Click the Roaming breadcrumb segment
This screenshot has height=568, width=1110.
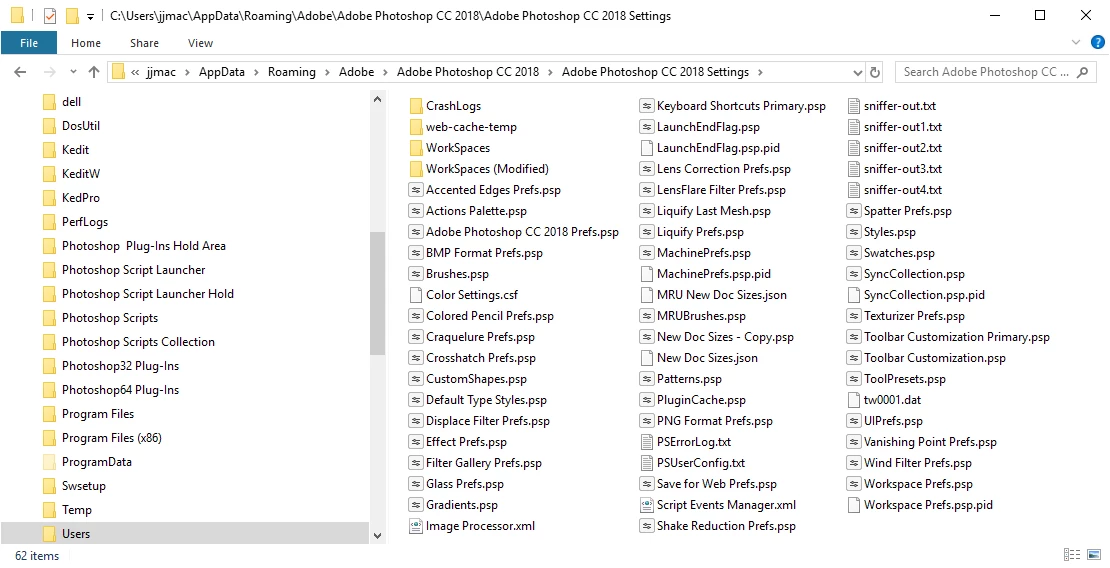(x=292, y=72)
